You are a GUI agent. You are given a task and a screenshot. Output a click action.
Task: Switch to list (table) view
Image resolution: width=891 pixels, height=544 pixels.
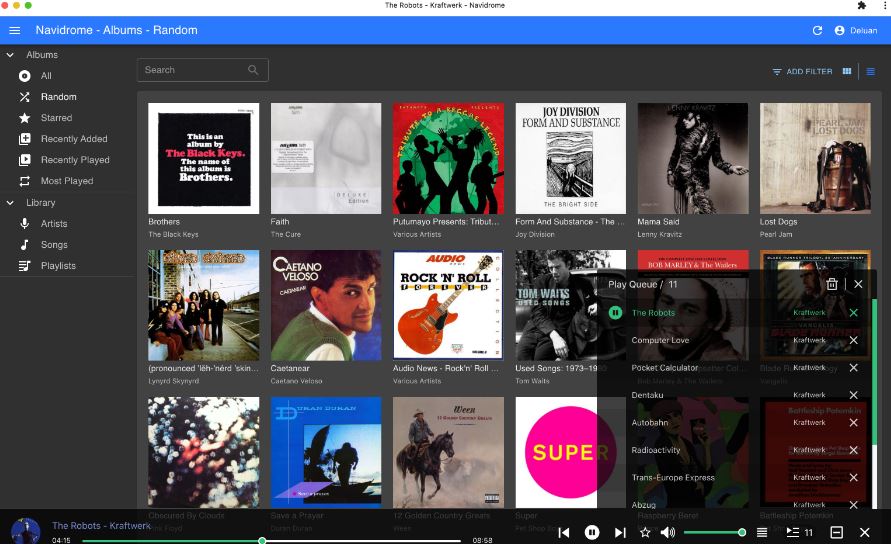(x=871, y=71)
